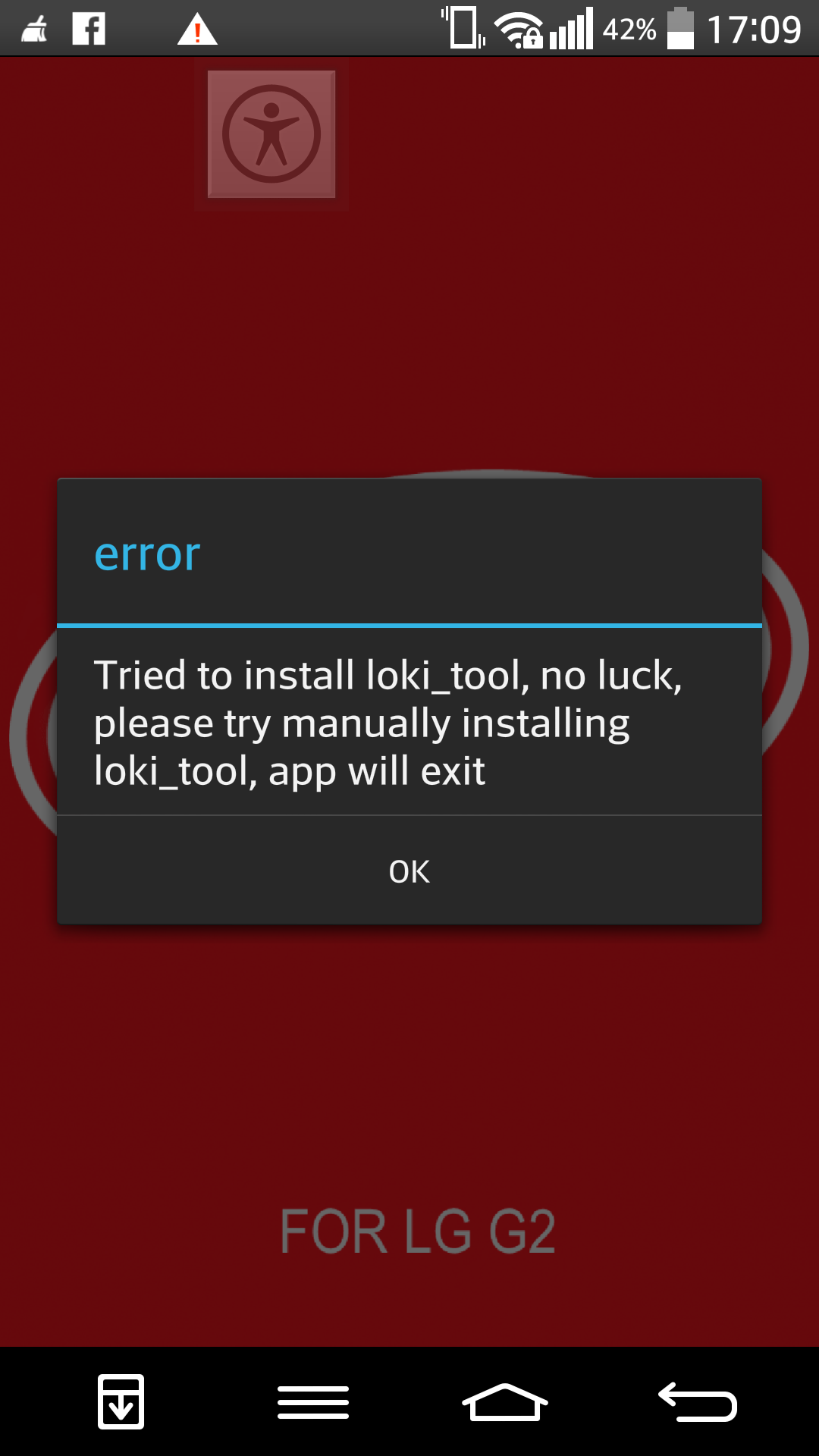Open the accessibility figure tile

271,134
